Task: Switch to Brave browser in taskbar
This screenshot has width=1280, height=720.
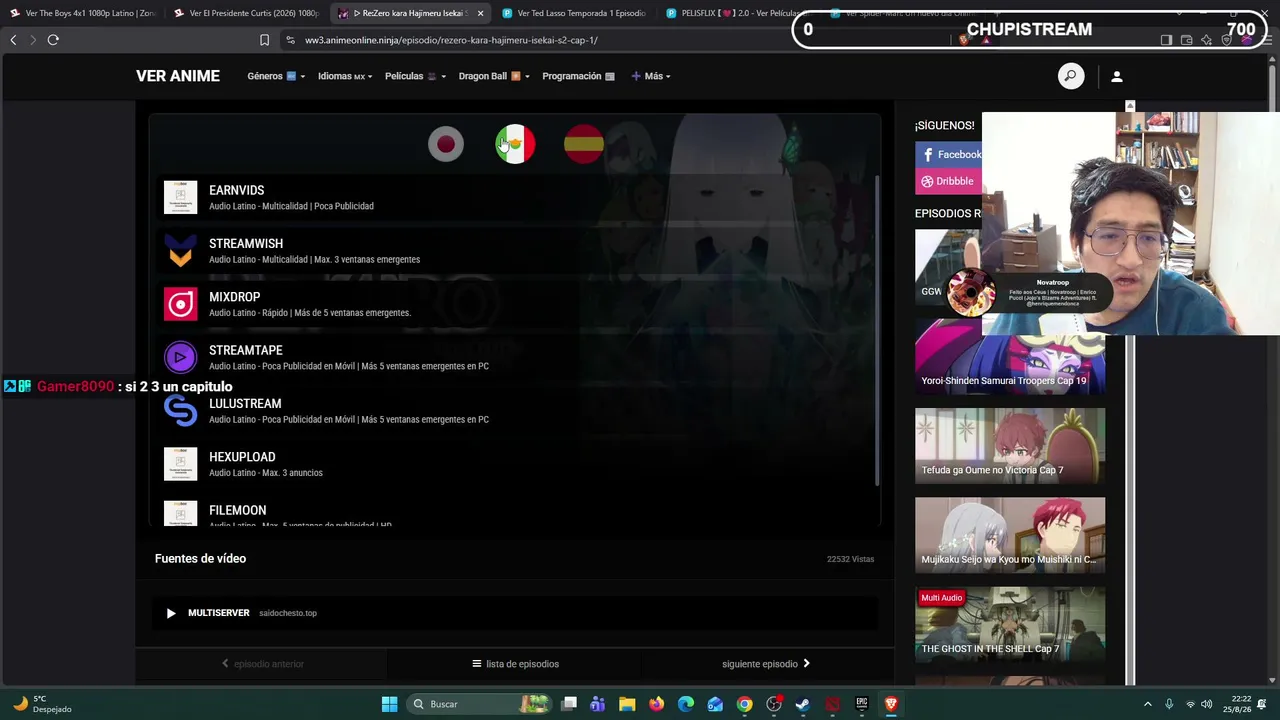Action: click(891, 704)
